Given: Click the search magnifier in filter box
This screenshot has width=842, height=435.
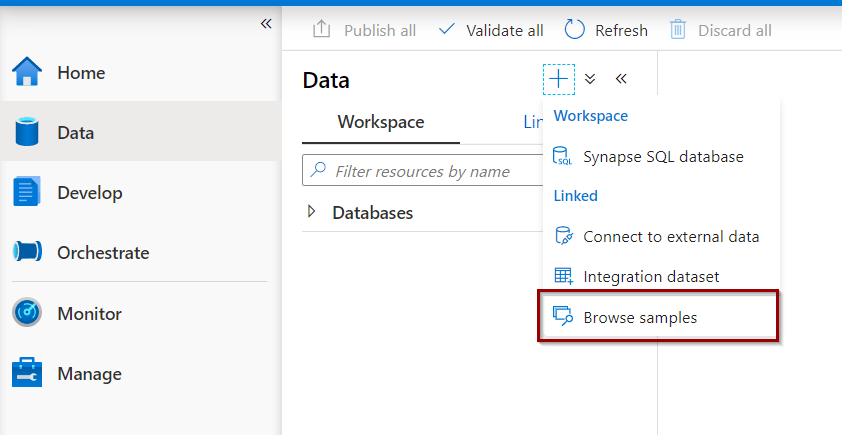Looking at the screenshot, I should (x=318, y=169).
